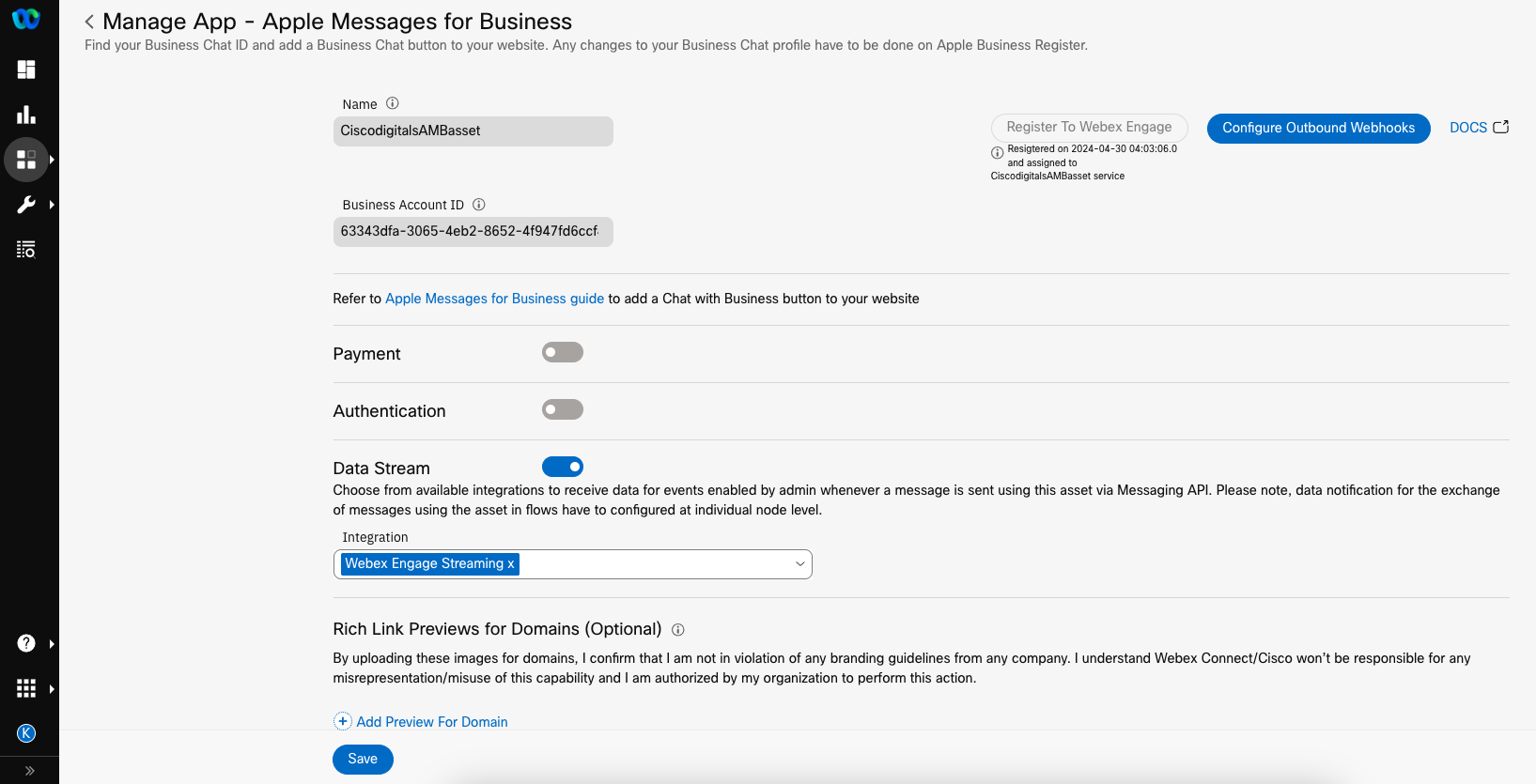Enable the Payment toggle
1536x784 pixels.
[563, 352]
